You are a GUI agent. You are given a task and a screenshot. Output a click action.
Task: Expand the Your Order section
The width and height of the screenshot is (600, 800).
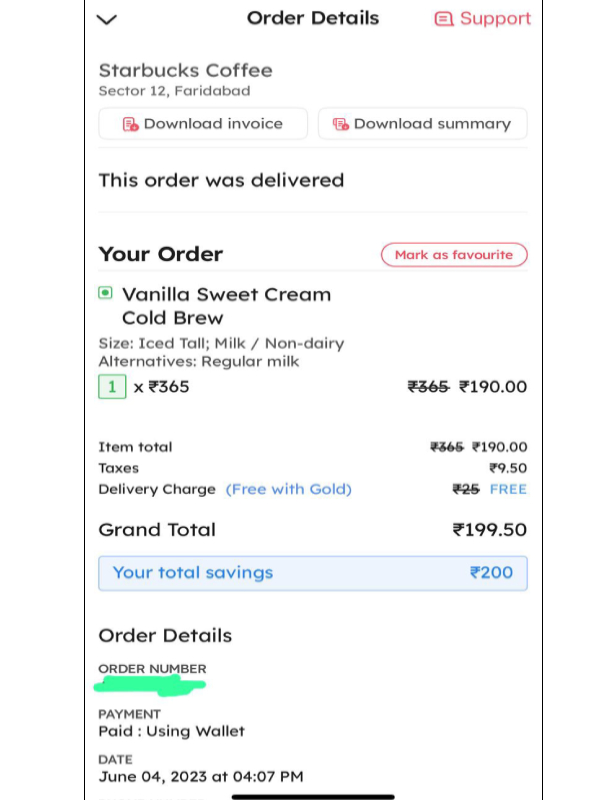160,254
